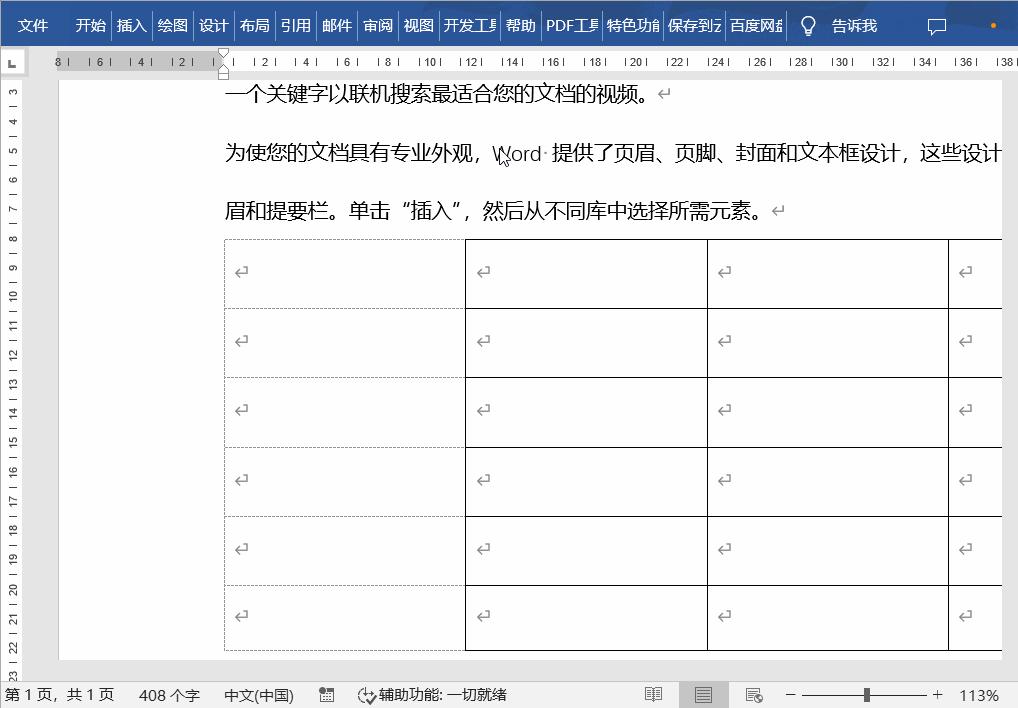Open the 特色功能 ribbon tab
Screen dimensions: 1018x708
(633, 25)
